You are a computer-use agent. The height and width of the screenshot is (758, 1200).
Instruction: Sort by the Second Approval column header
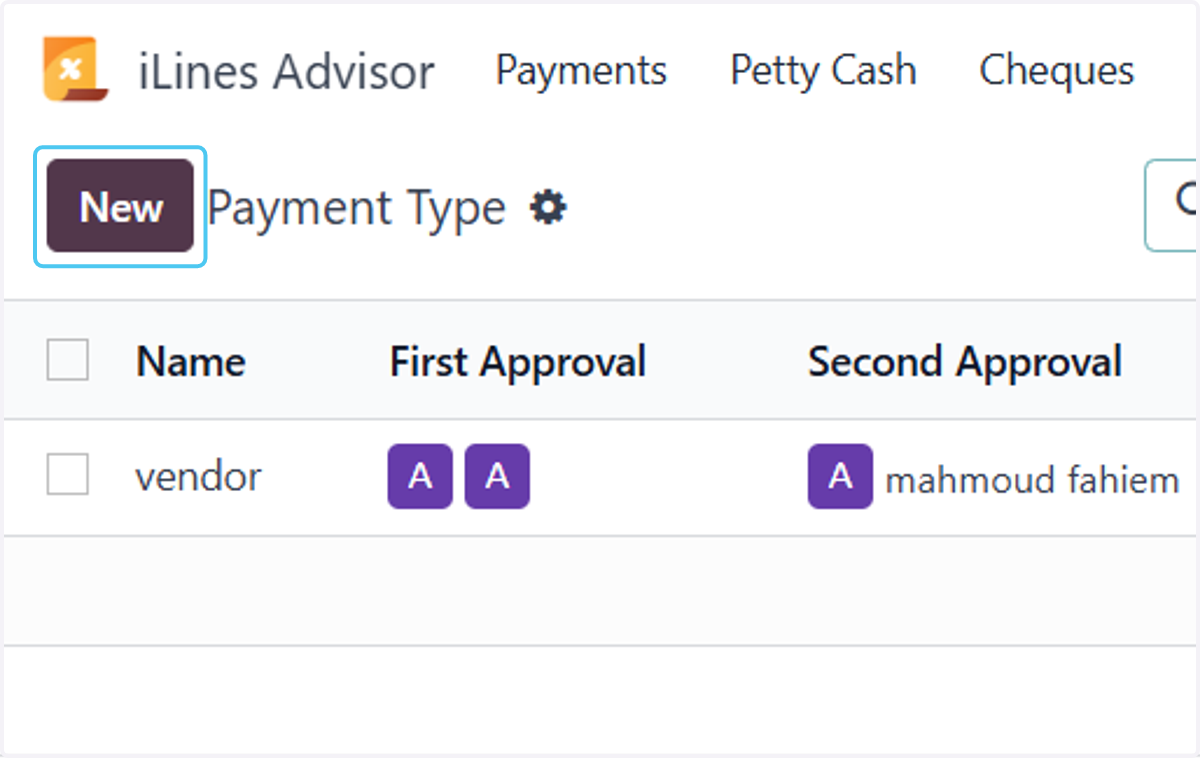click(965, 361)
